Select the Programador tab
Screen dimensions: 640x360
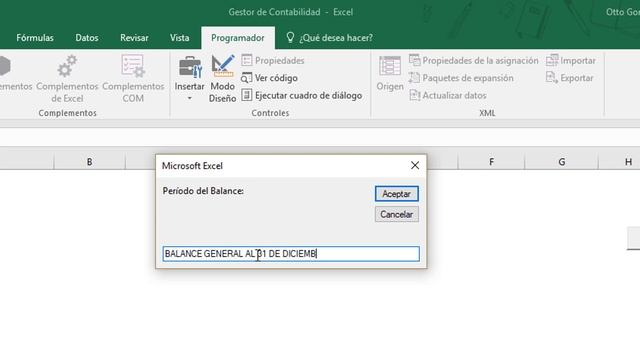pyautogui.click(x=238, y=38)
